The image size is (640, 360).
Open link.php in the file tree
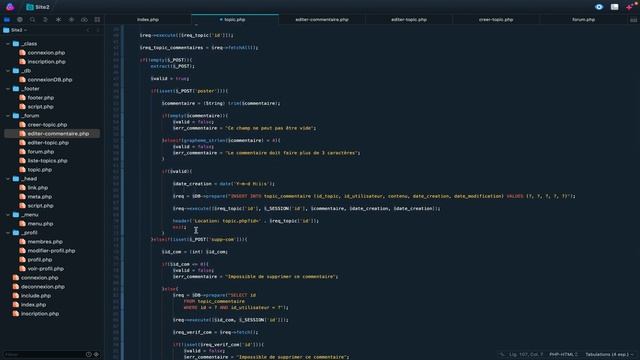point(38,188)
